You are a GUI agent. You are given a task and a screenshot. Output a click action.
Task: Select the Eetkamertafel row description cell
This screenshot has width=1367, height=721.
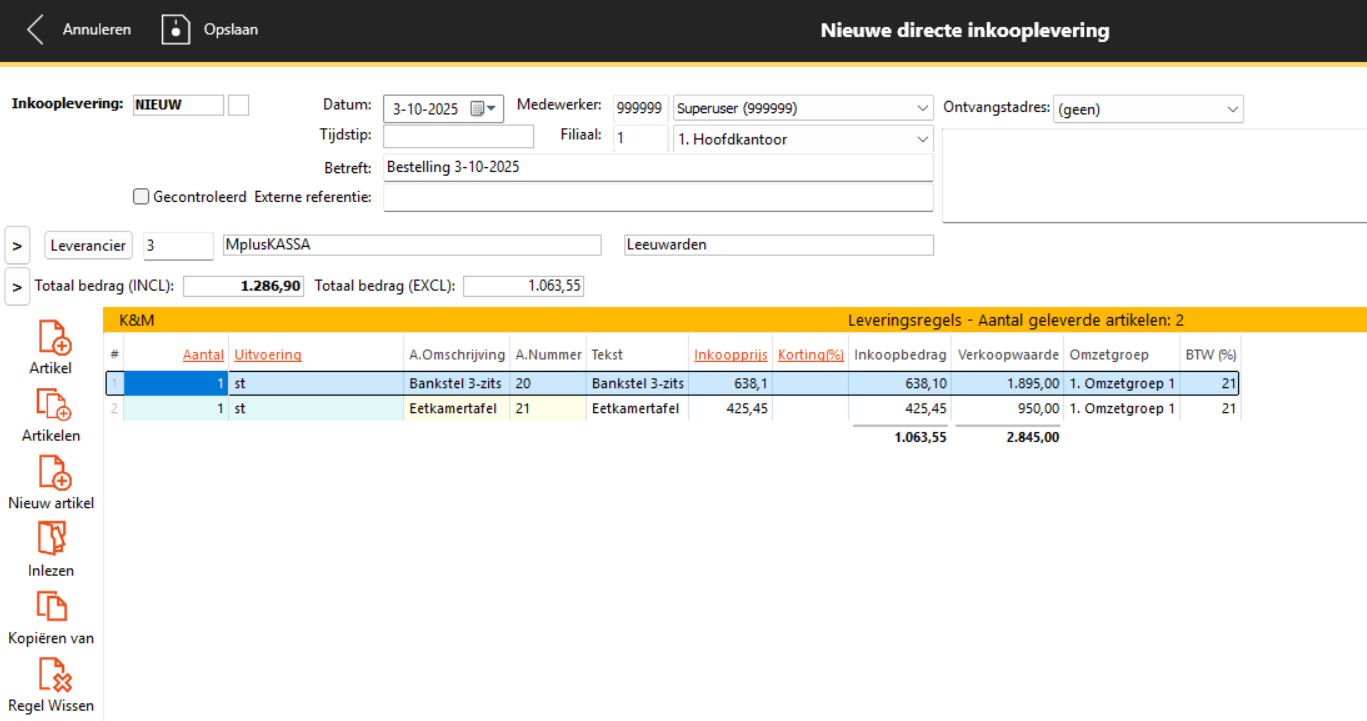click(456, 408)
